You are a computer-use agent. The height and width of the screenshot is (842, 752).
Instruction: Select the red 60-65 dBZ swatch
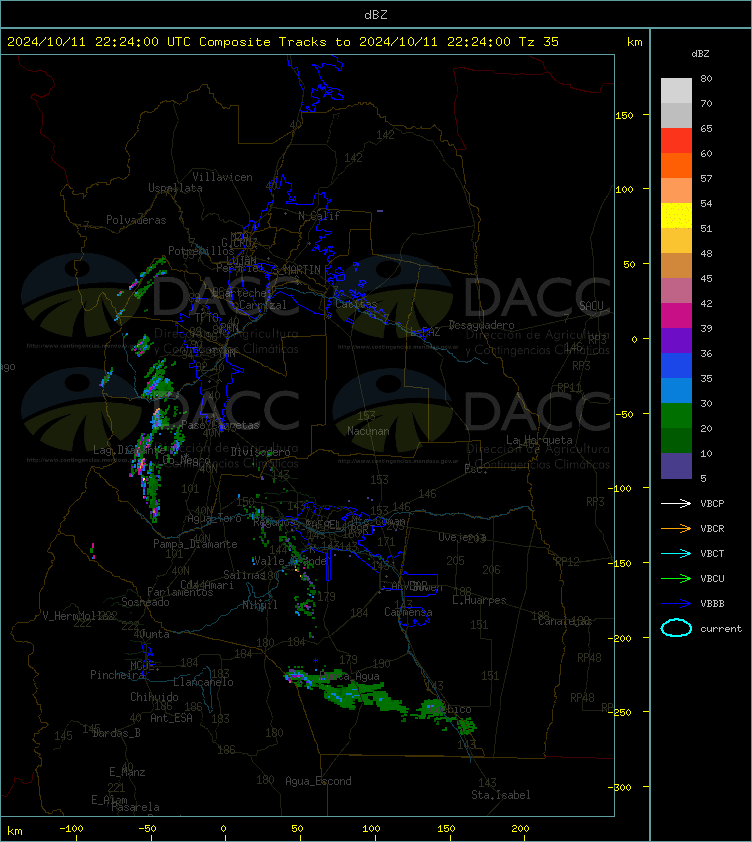coord(676,141)
